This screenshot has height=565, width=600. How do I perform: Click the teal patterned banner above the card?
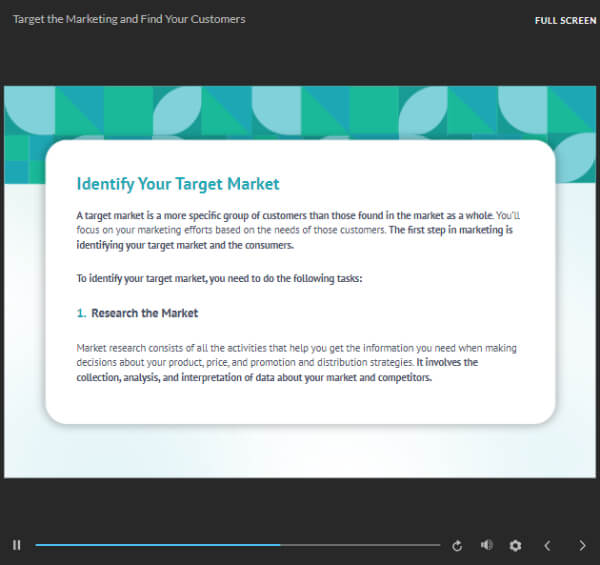300,110
